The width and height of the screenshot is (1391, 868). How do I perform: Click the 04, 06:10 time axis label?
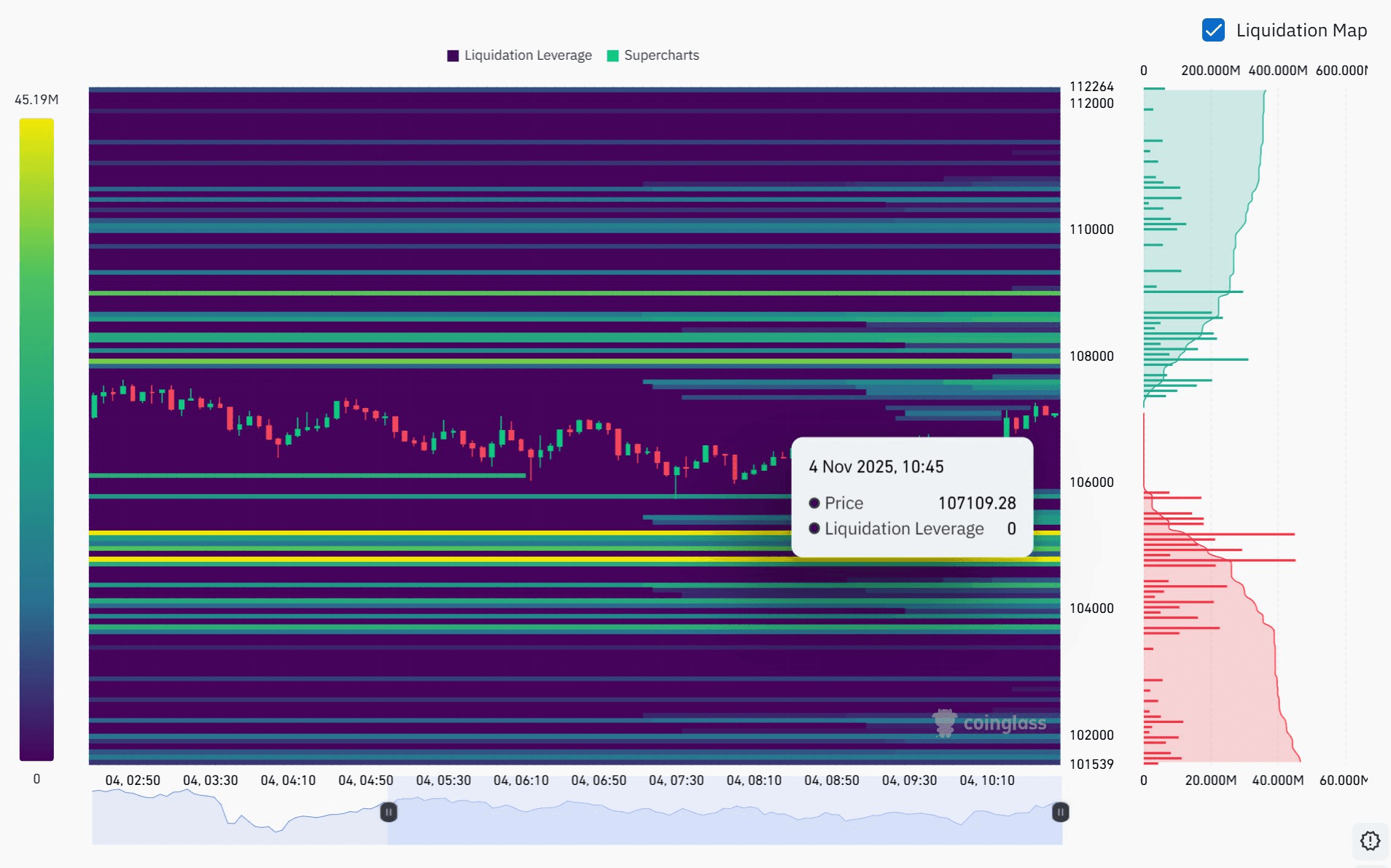[521, 781]
